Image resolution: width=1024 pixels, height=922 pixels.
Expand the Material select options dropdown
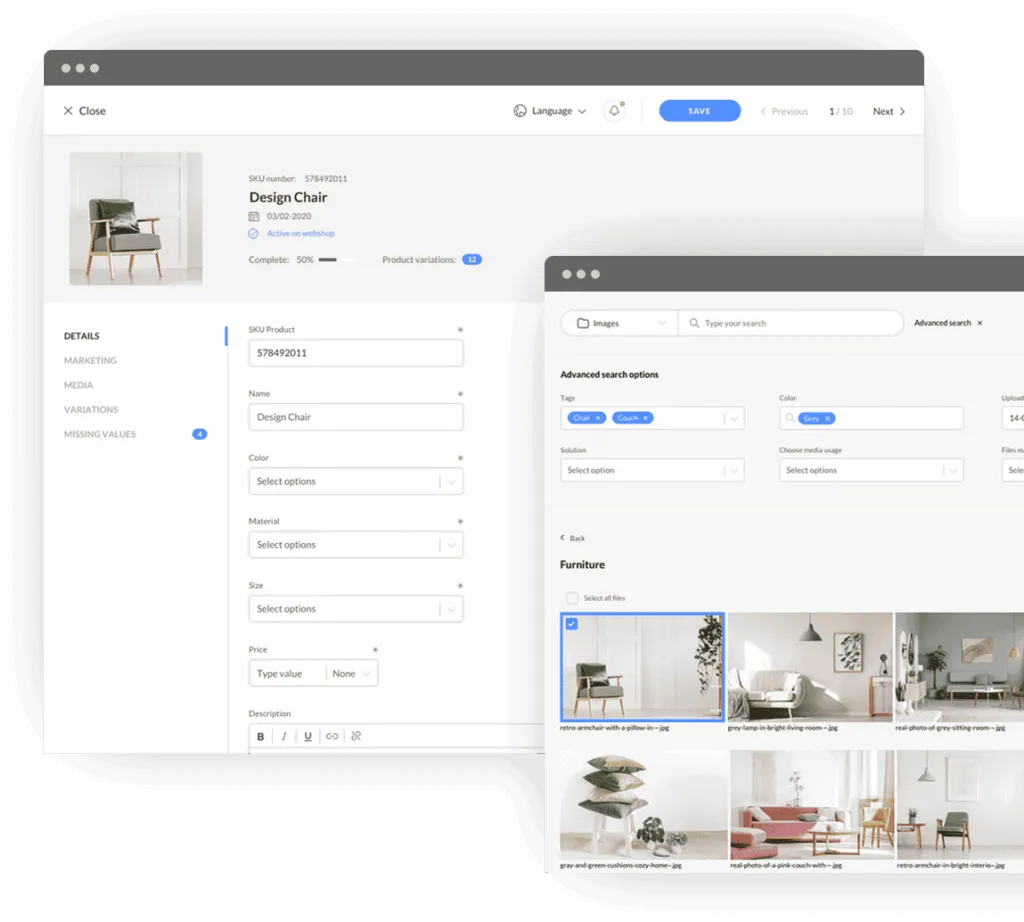coord(356,545)
